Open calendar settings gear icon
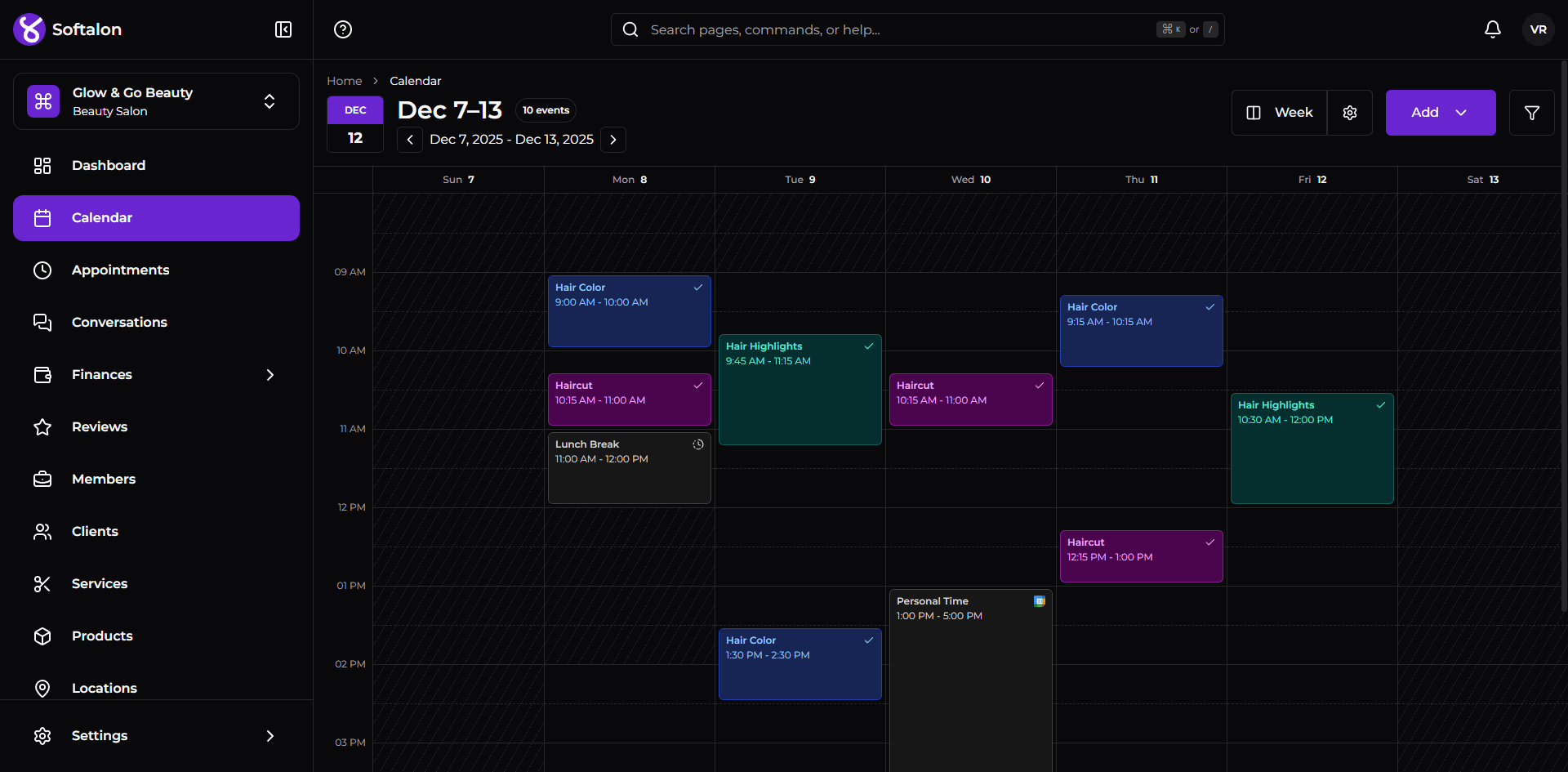The width and height of the screenshot is (1568, 772). (1350, 113)
